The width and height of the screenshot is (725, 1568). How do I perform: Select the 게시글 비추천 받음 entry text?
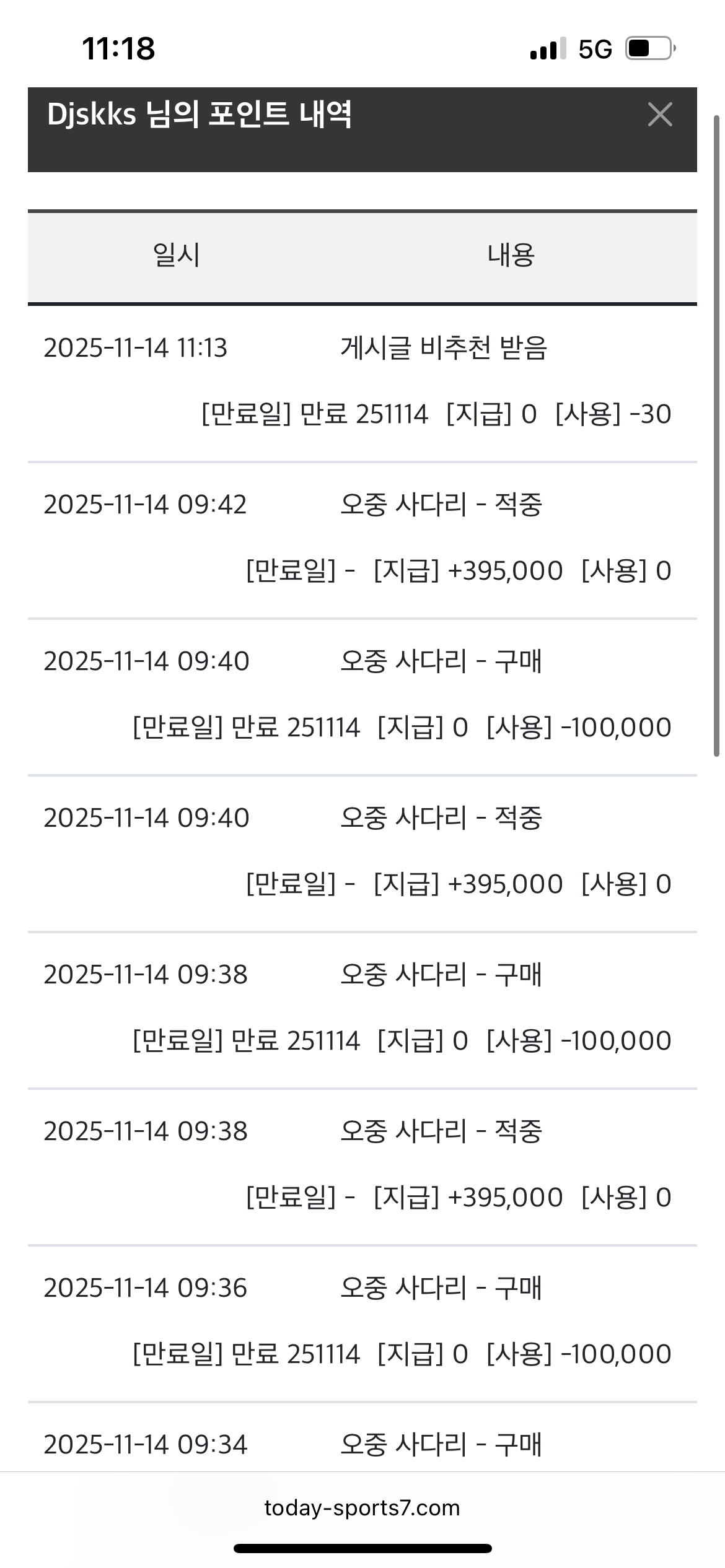pyautogui.click(x=444, y=348)
